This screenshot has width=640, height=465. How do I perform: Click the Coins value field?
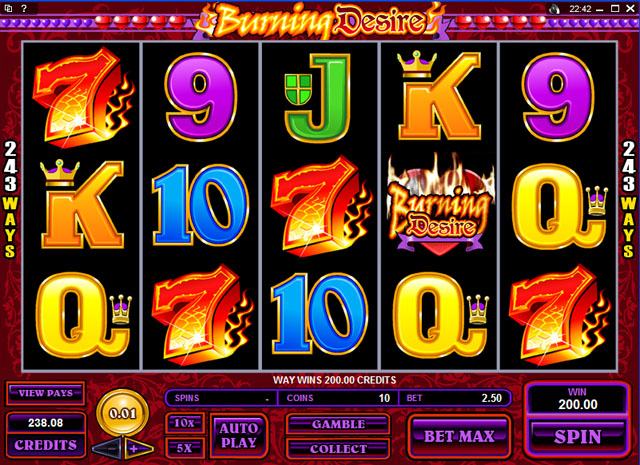tap(338, 398)
